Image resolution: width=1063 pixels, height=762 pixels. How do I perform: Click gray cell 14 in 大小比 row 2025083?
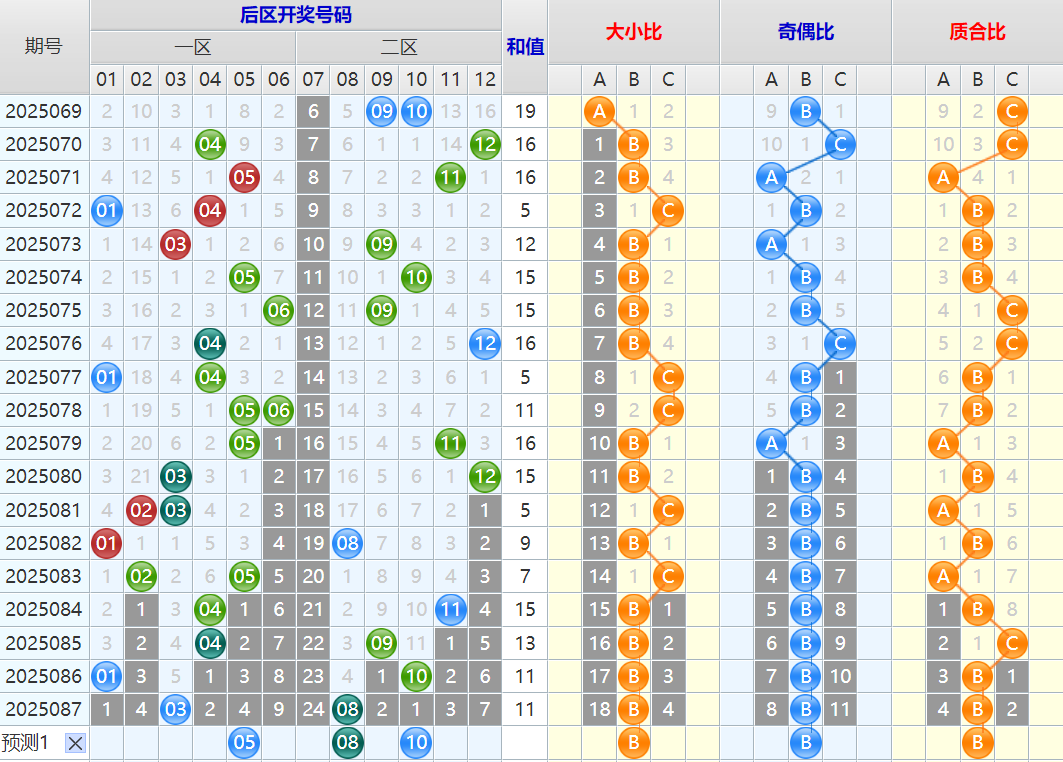coord(599,576)
